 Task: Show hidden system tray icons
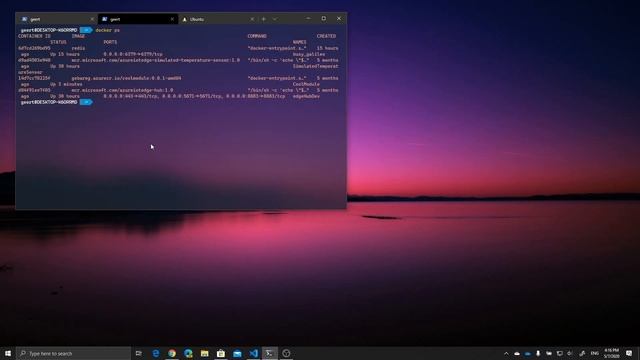506,353
